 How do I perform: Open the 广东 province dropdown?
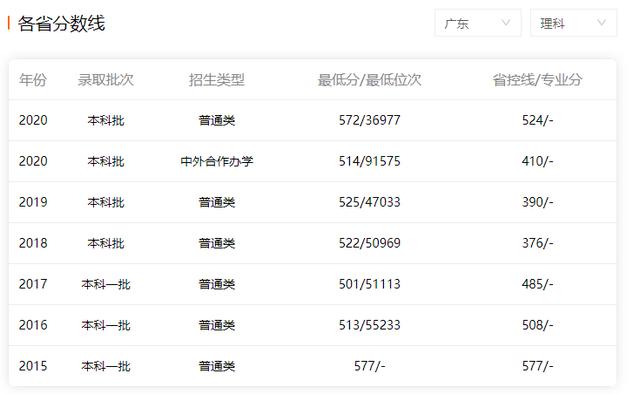click(x=478, y=23)
